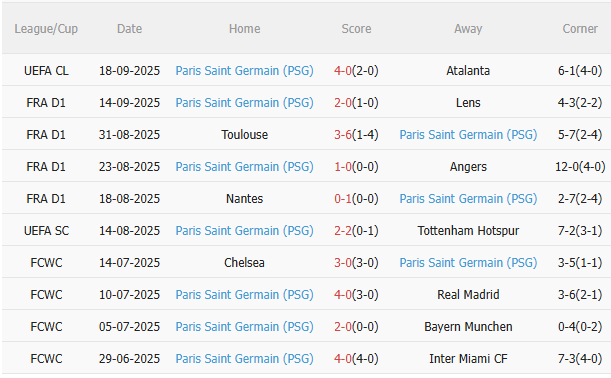Viewport: 611px width, 378px height.
Task: Open PSG away link in Toulouse row
Action: click(x=468, y=134)
